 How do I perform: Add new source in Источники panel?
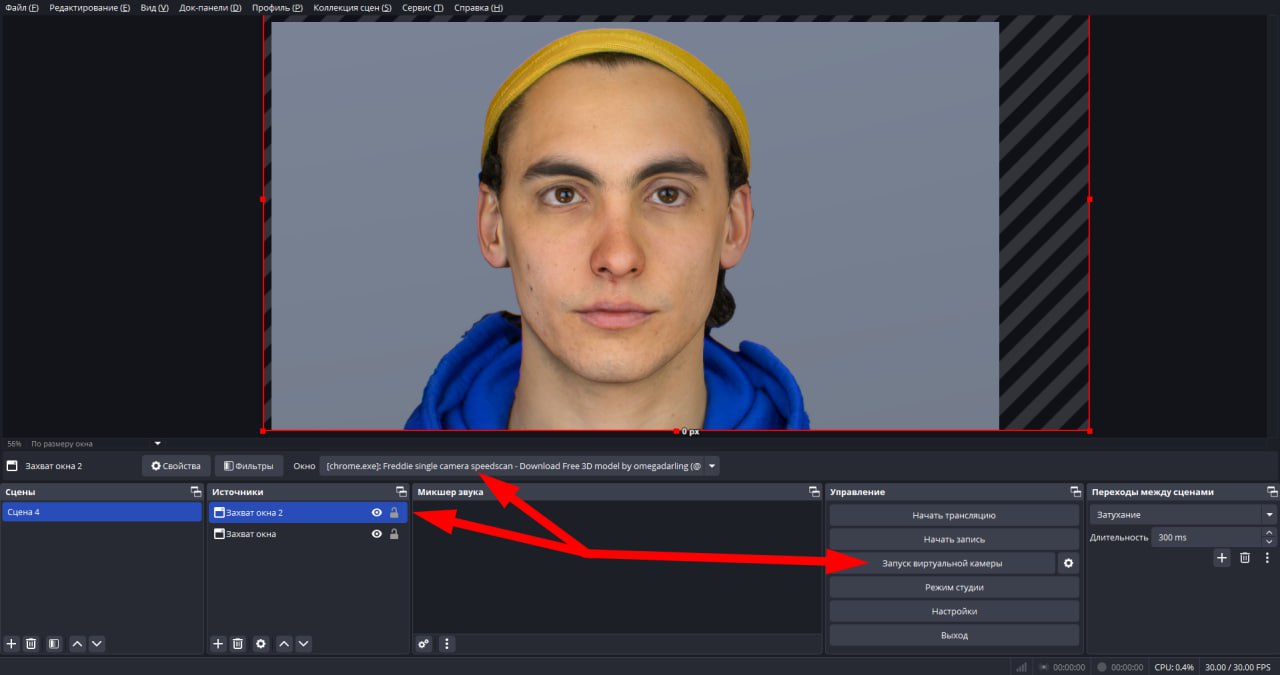click(218, 644)
